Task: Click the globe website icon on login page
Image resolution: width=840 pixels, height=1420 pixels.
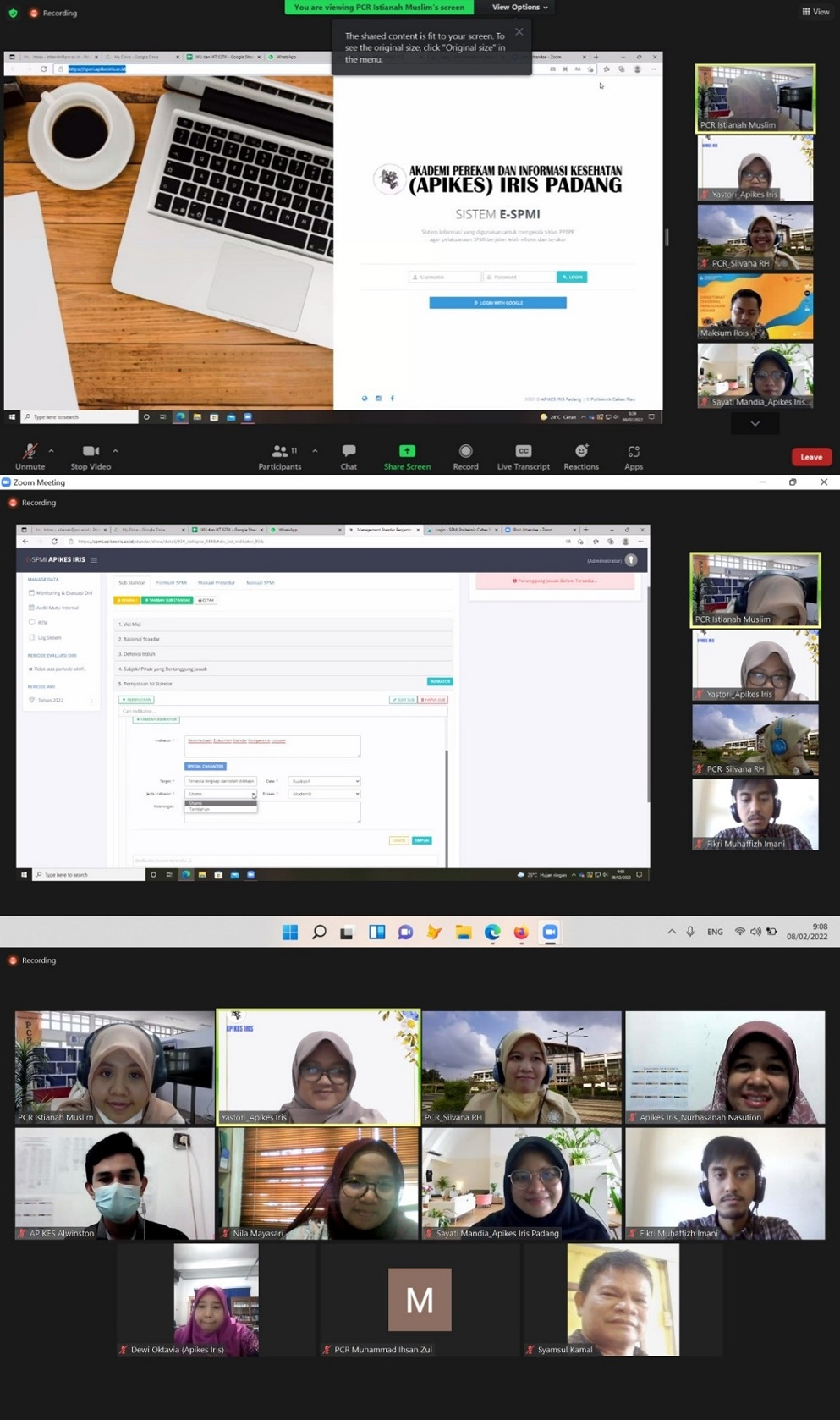Action: tap(365, 398)
